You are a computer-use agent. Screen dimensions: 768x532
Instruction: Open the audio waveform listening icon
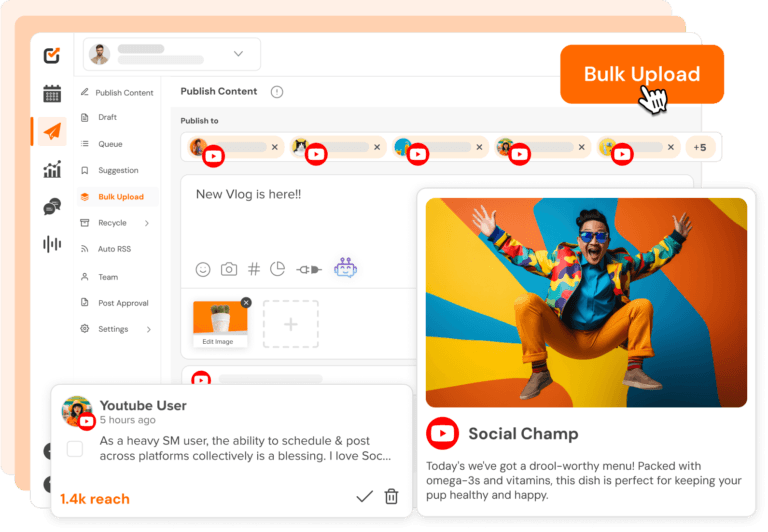pos(52,243)
